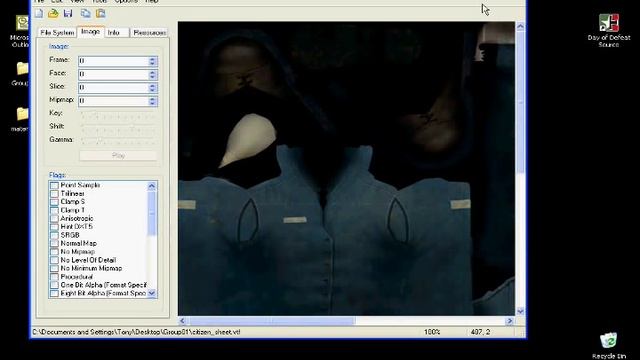Click into the Frame value field
This screenshot has width=640, height=360.
tap(113, 61)
